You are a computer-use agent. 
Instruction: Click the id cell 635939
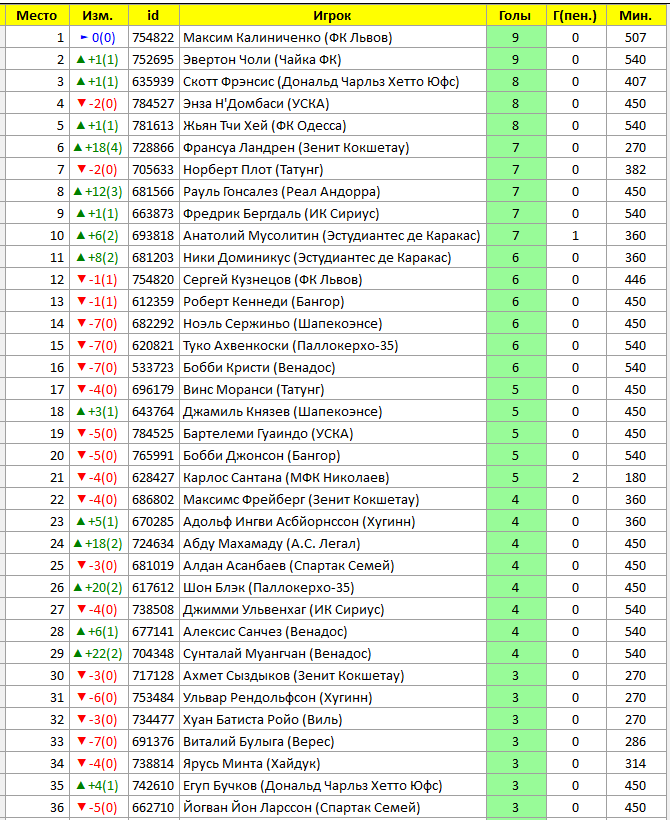click(x=154, y=82)
